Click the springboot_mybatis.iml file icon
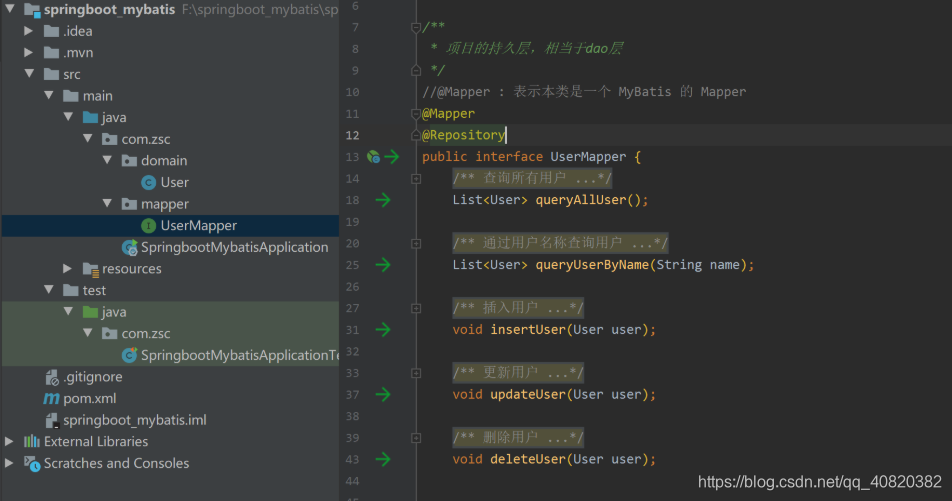The image size is (952, 501). click(52, 420)
